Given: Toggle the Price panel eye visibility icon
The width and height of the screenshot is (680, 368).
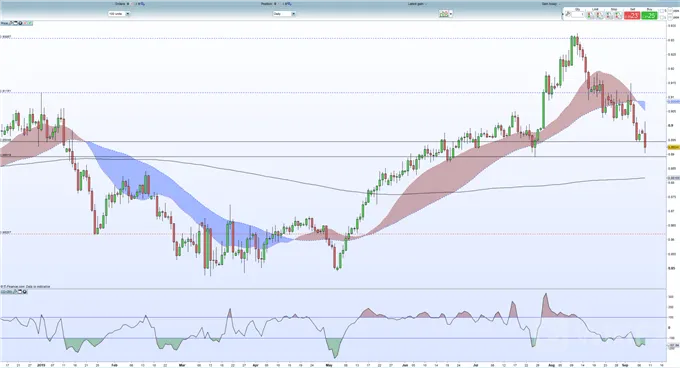Looking at the screenshot, I should (20, 23).
